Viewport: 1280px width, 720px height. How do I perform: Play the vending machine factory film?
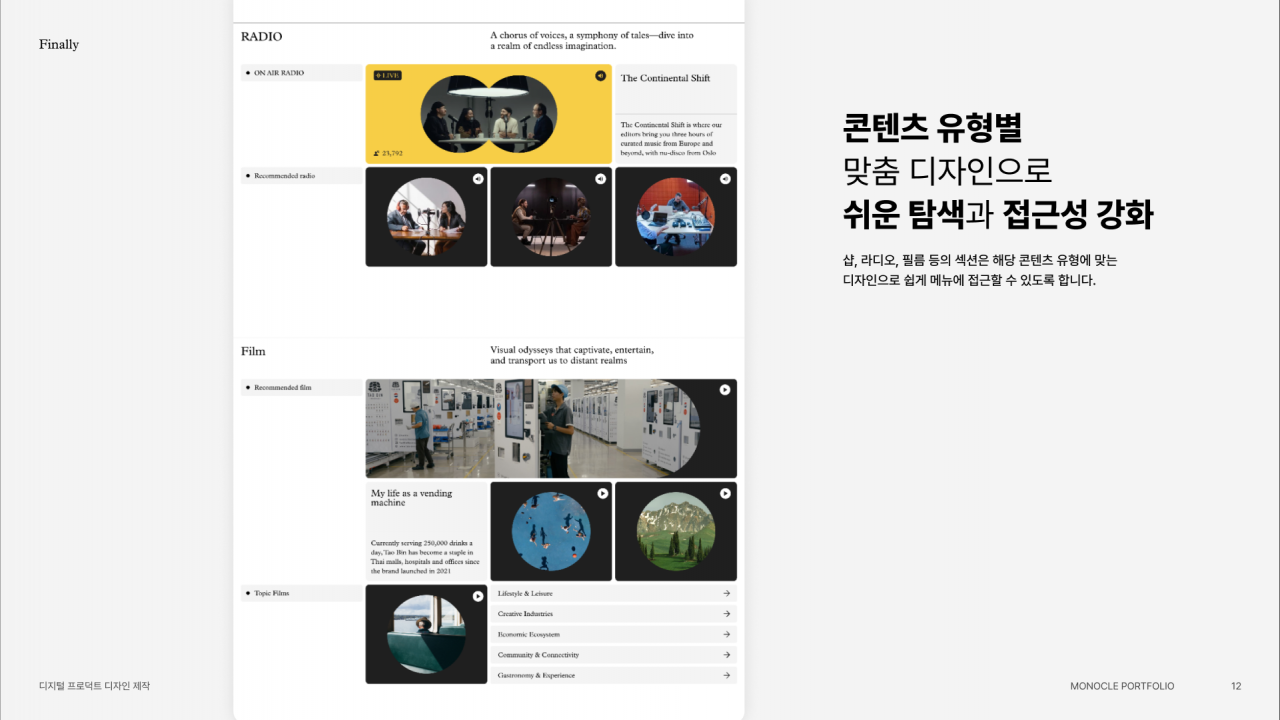pyautogui.click(x=725, y=390)
